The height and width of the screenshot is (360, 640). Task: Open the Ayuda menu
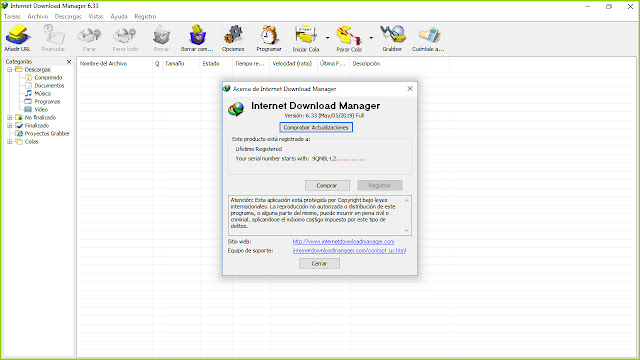tap(119, 16)
